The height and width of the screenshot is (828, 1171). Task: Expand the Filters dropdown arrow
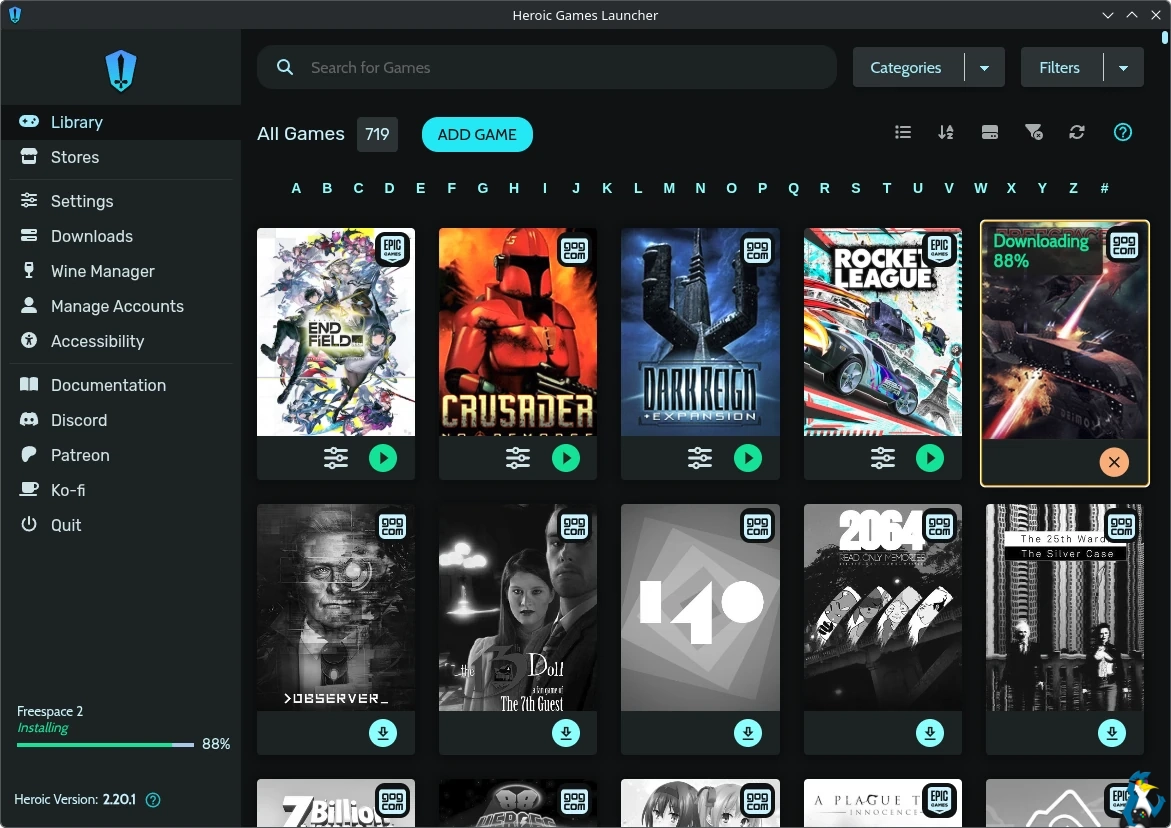coord(1123,68)
